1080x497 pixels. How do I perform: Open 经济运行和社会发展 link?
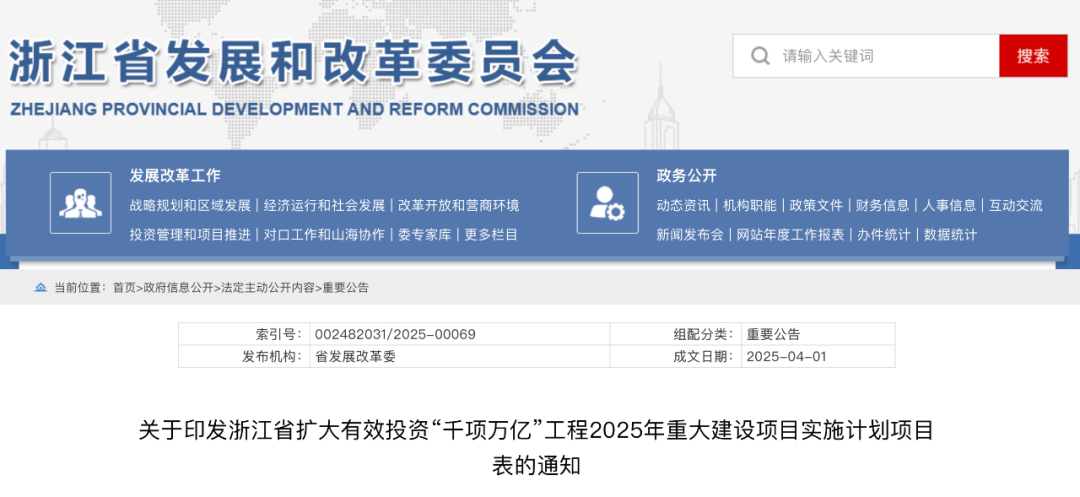pyautogui.click(x=324, y=205)
